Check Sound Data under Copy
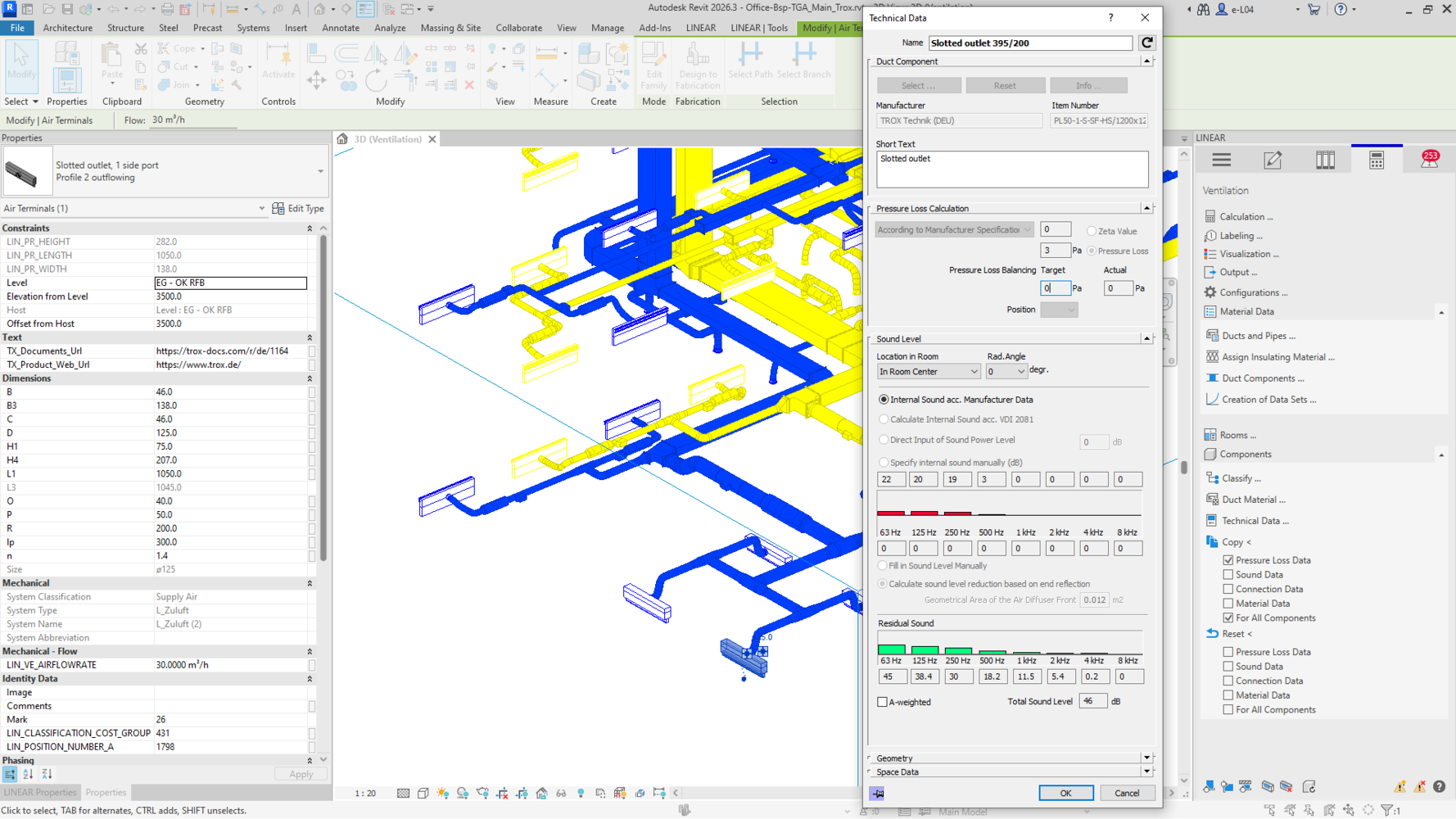 point(1228,575)
